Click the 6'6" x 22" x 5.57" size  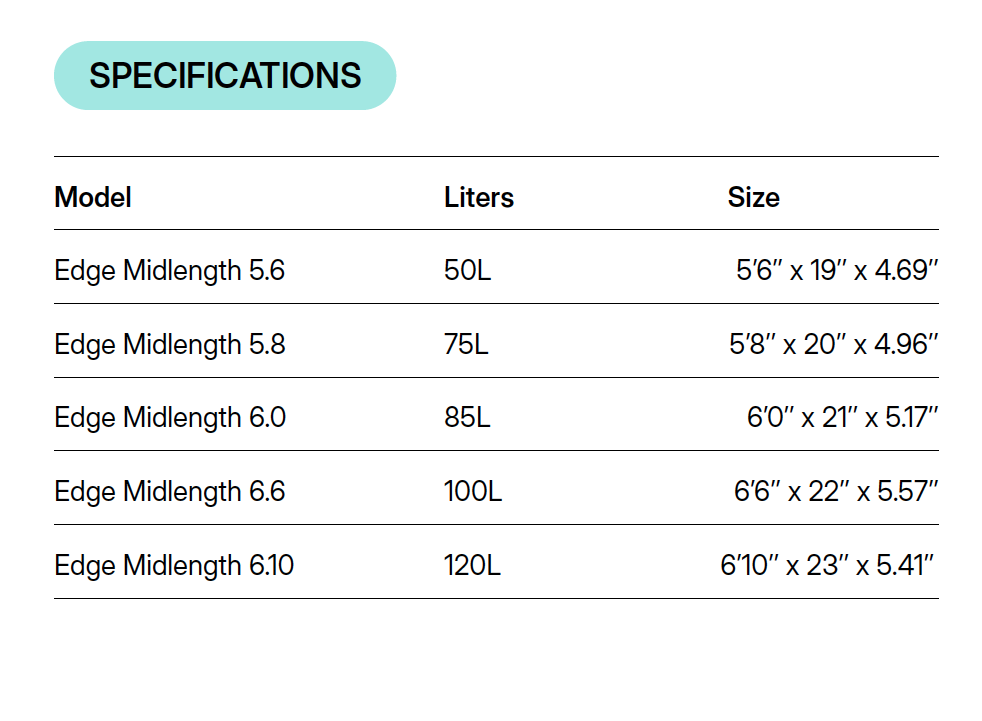pos(835,491)
